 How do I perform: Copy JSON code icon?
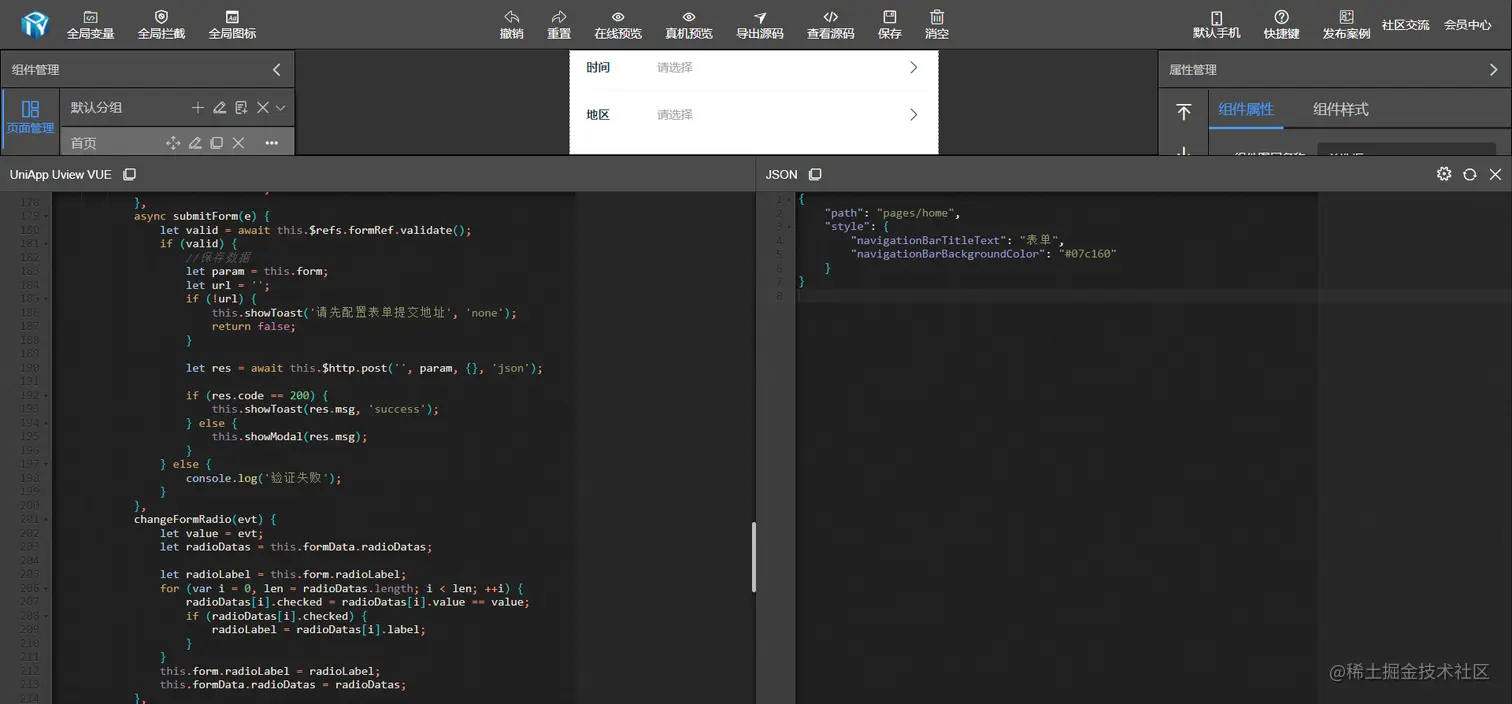pyautogui.click(x=815, y=174)
